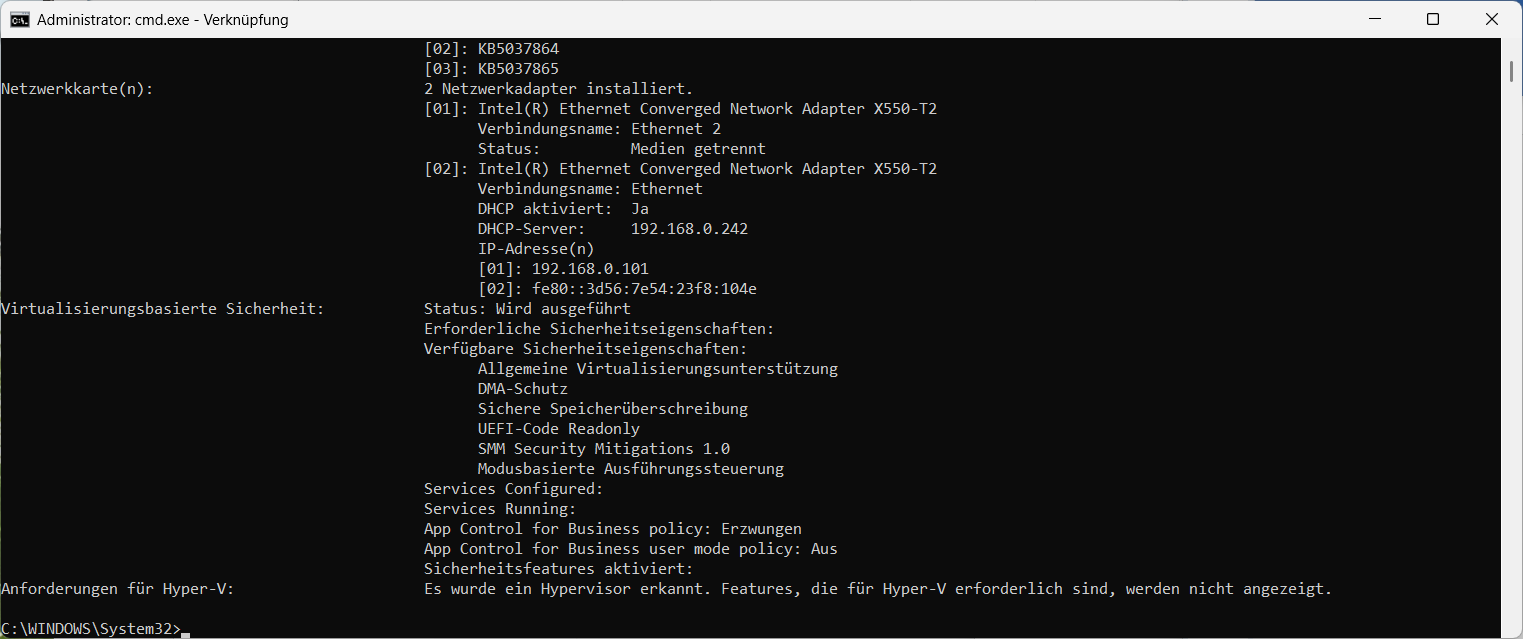This screenshot has height=639, width=1523.
Task: Click the title text 'Administrator: cmd.exe - Verknüpfung'
Action: coord(163,20)
